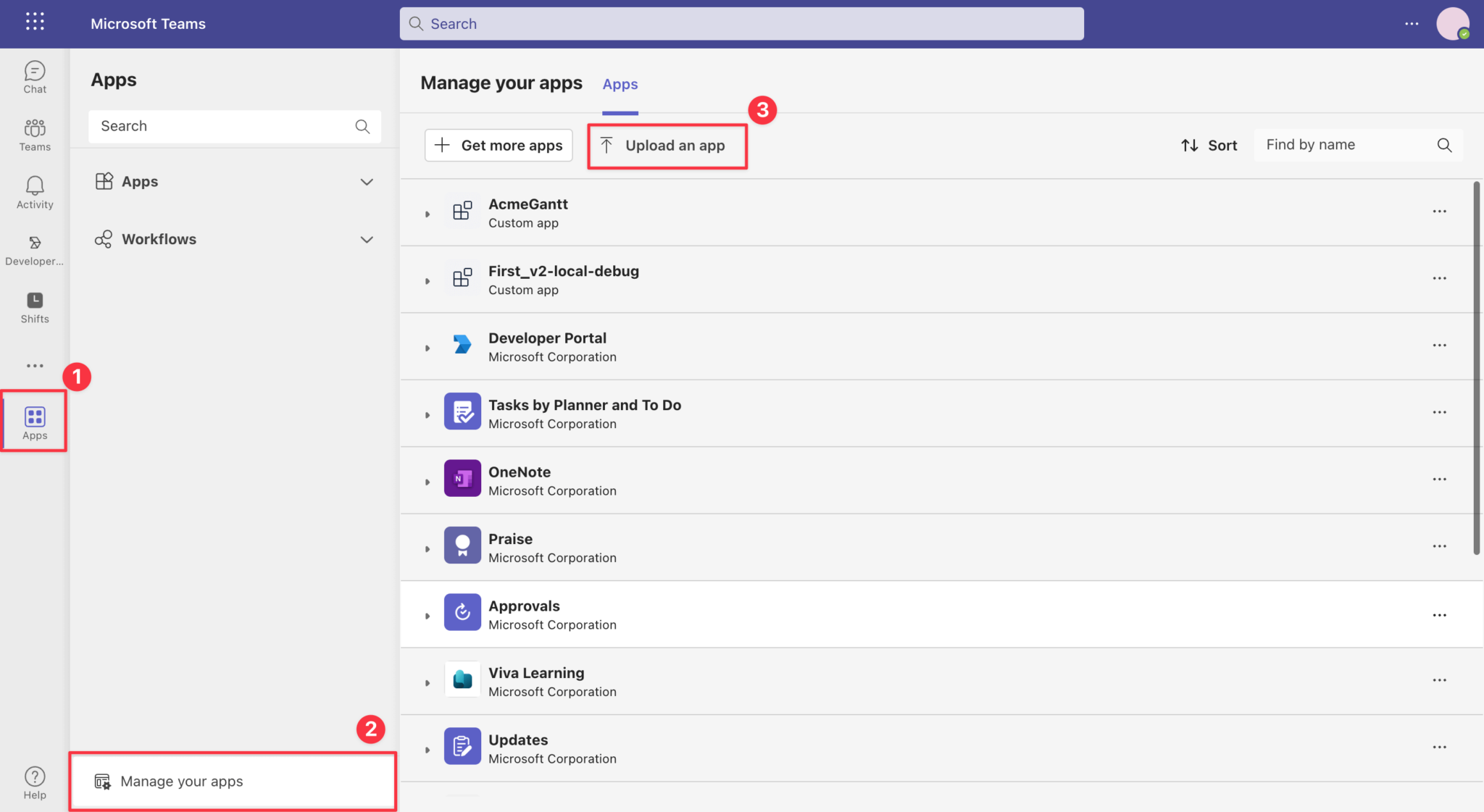Open the app launcher waffle grid

point(35,22)
